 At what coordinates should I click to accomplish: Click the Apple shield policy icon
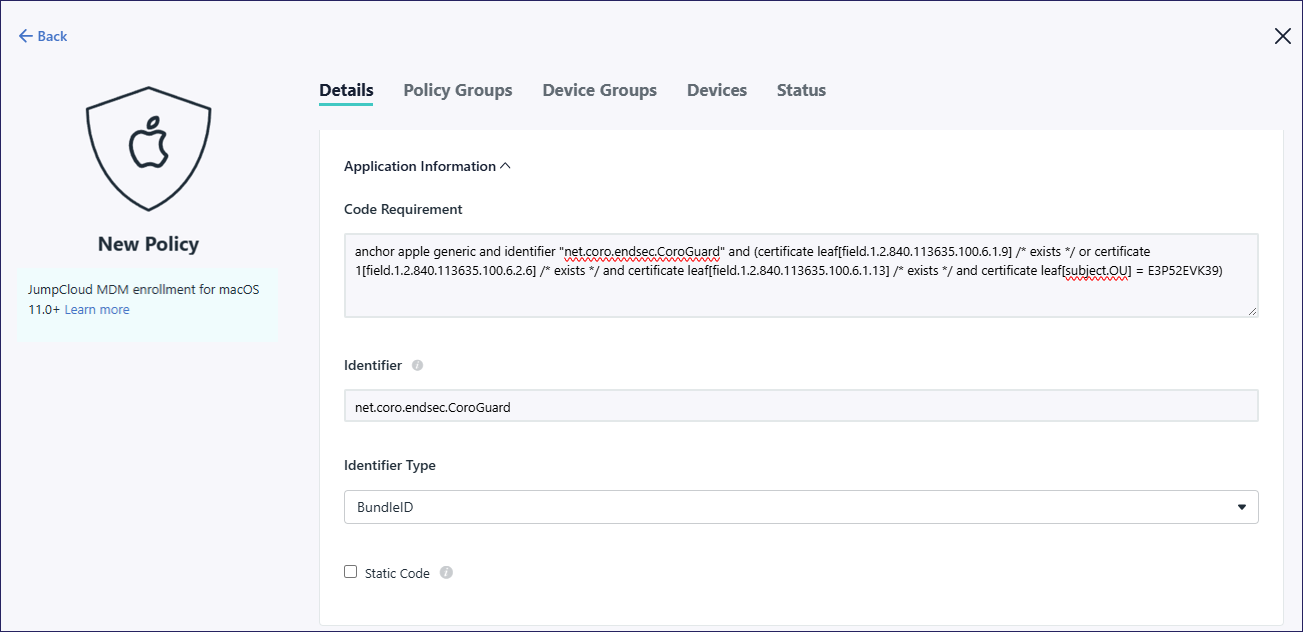coord(148,141)
